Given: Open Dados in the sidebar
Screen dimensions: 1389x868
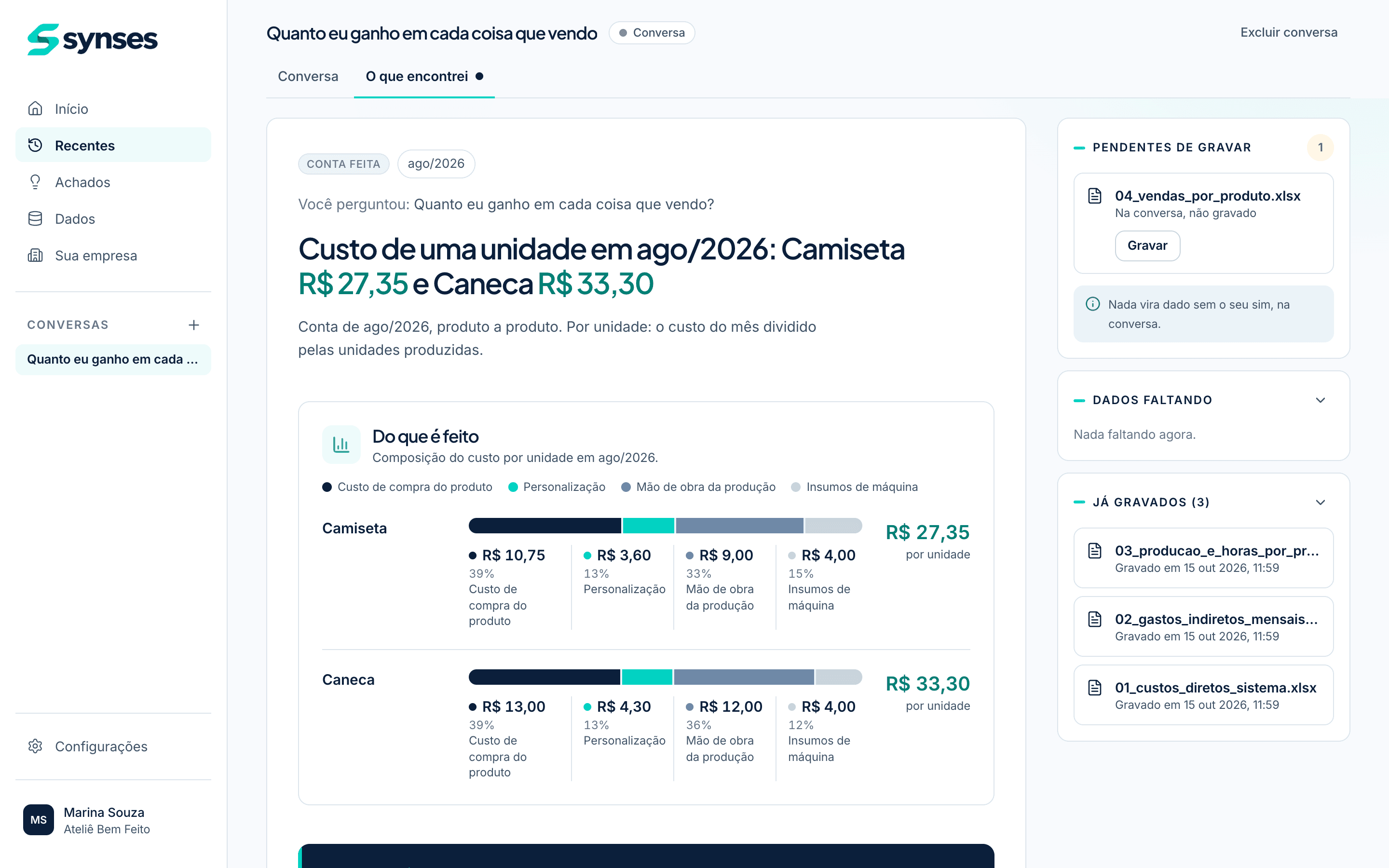Looking at the screenshot, I should 113,219.
